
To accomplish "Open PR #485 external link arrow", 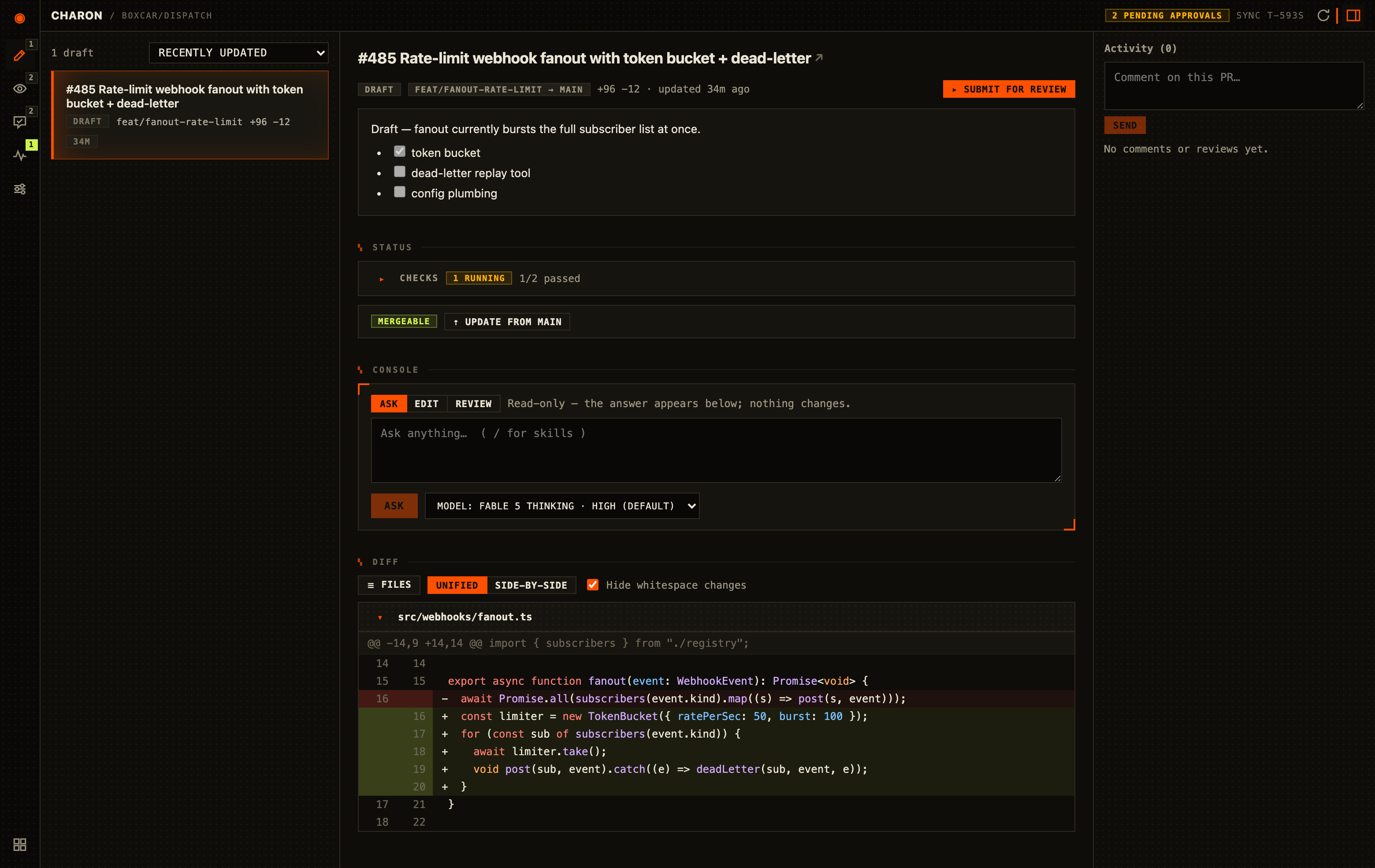I will 819,58.
